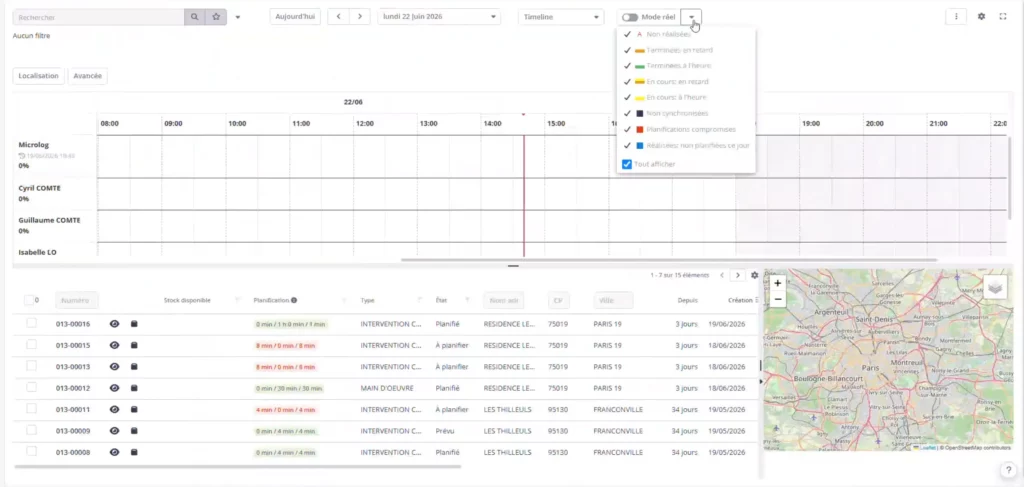Click the Planification column filter icon
The image size is (1024, 487).
click(x=344, y=300)
